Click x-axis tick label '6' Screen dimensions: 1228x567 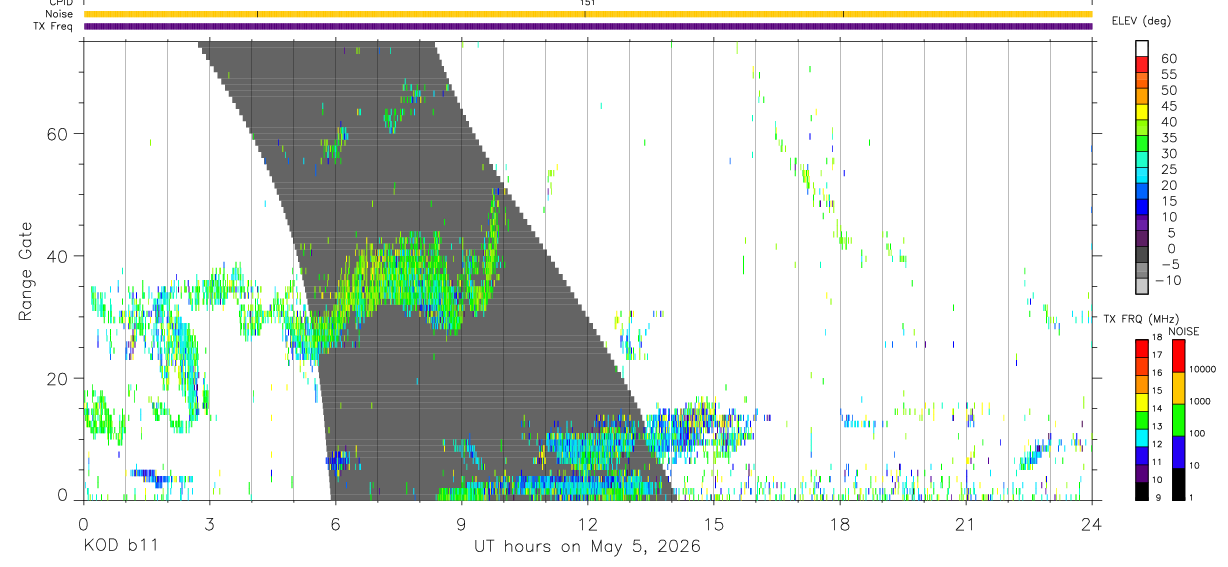335,523
